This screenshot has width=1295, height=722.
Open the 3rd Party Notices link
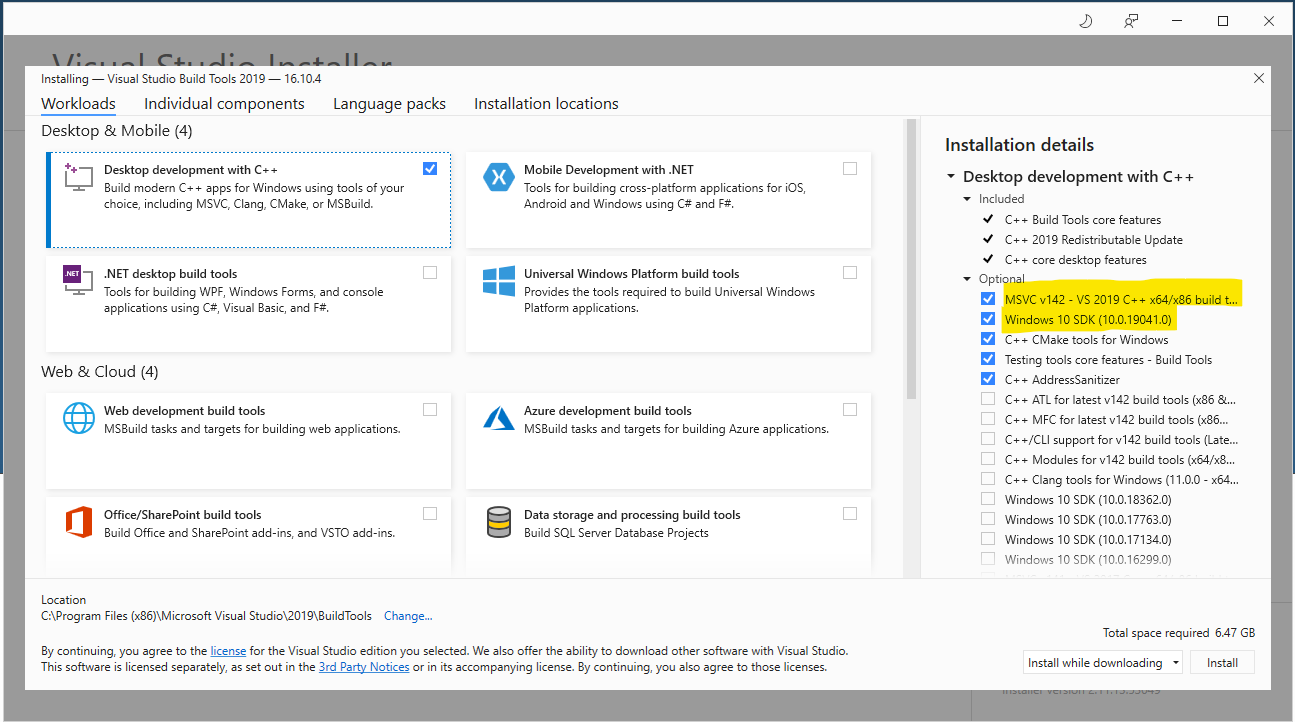pyautogui.click(x=364, y=667)
